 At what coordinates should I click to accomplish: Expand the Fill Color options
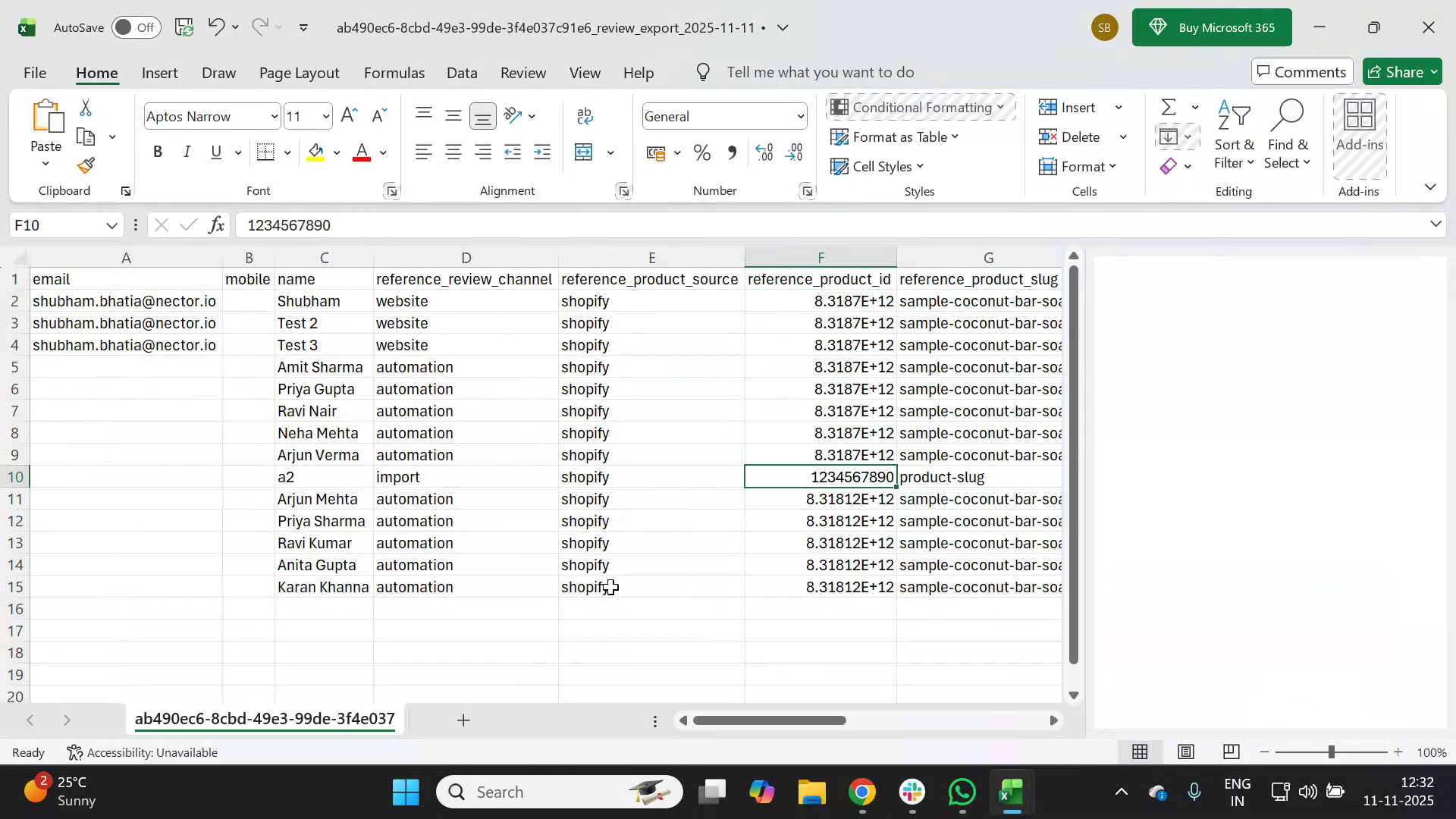pos(337,152)
